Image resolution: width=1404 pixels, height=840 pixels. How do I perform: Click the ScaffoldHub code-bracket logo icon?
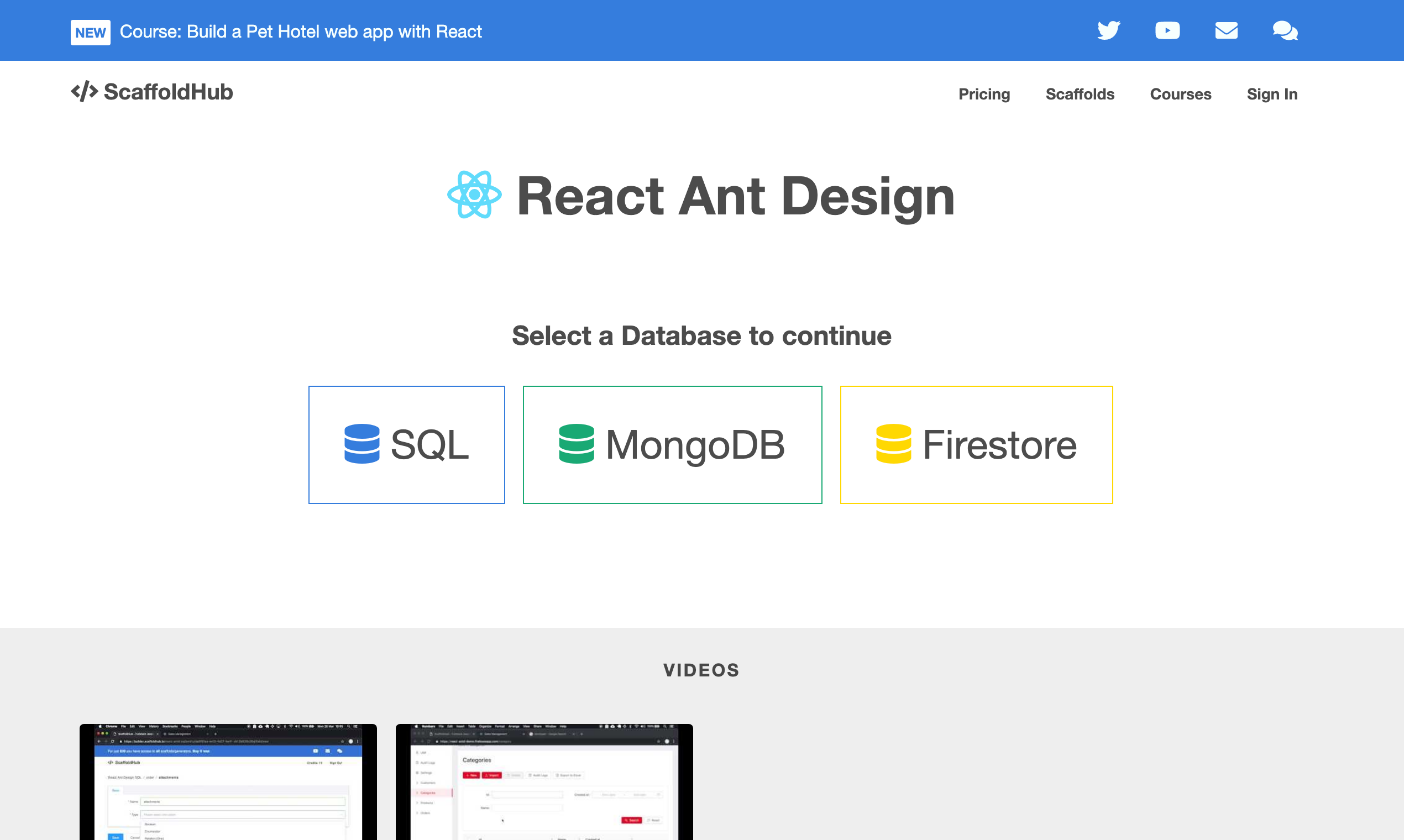coord(85,92)
